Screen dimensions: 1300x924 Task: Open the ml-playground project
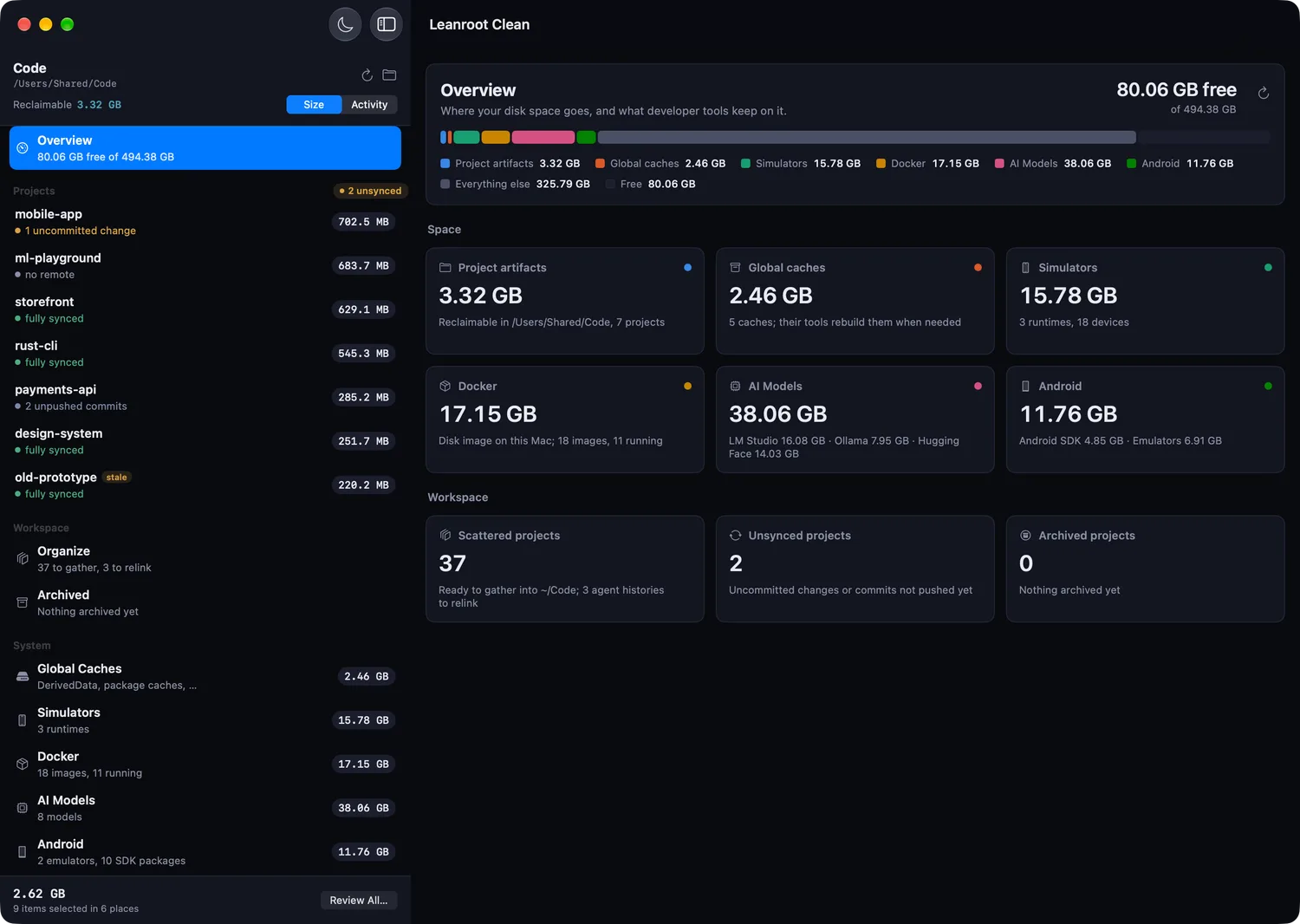pos(205,266)
